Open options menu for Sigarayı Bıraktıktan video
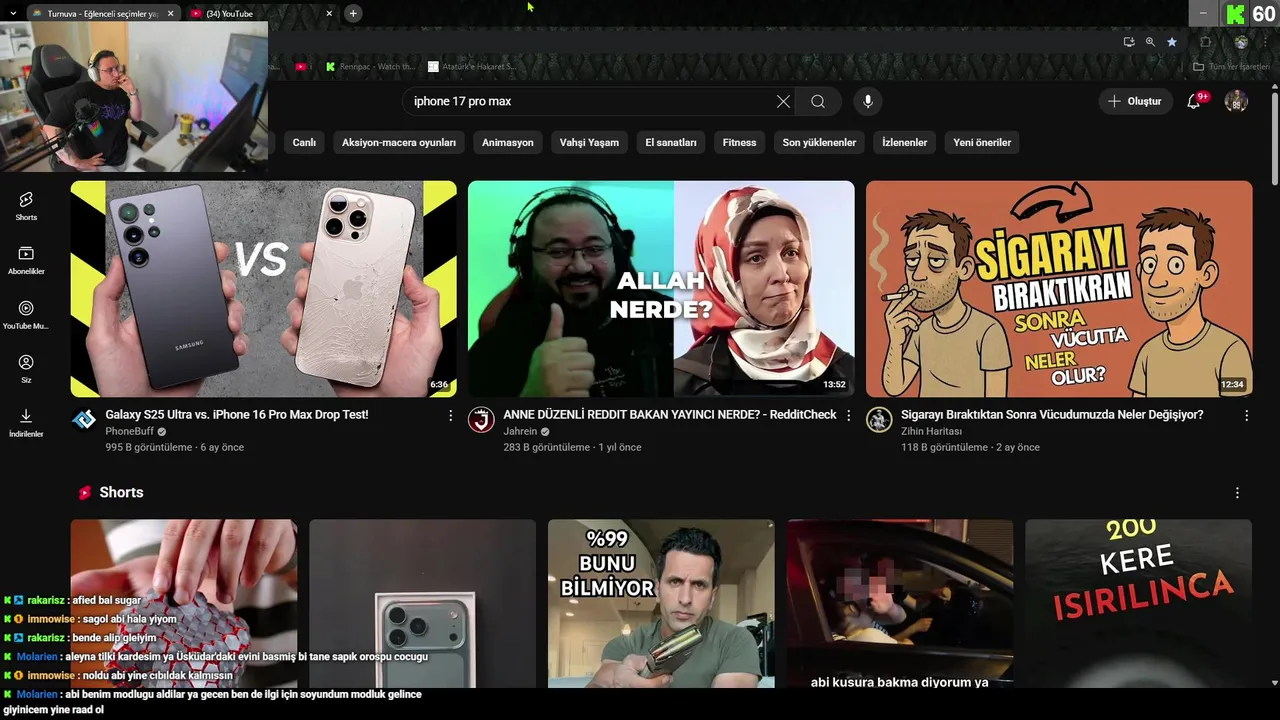The image size is (1280, 720). tap(1246, 415)
